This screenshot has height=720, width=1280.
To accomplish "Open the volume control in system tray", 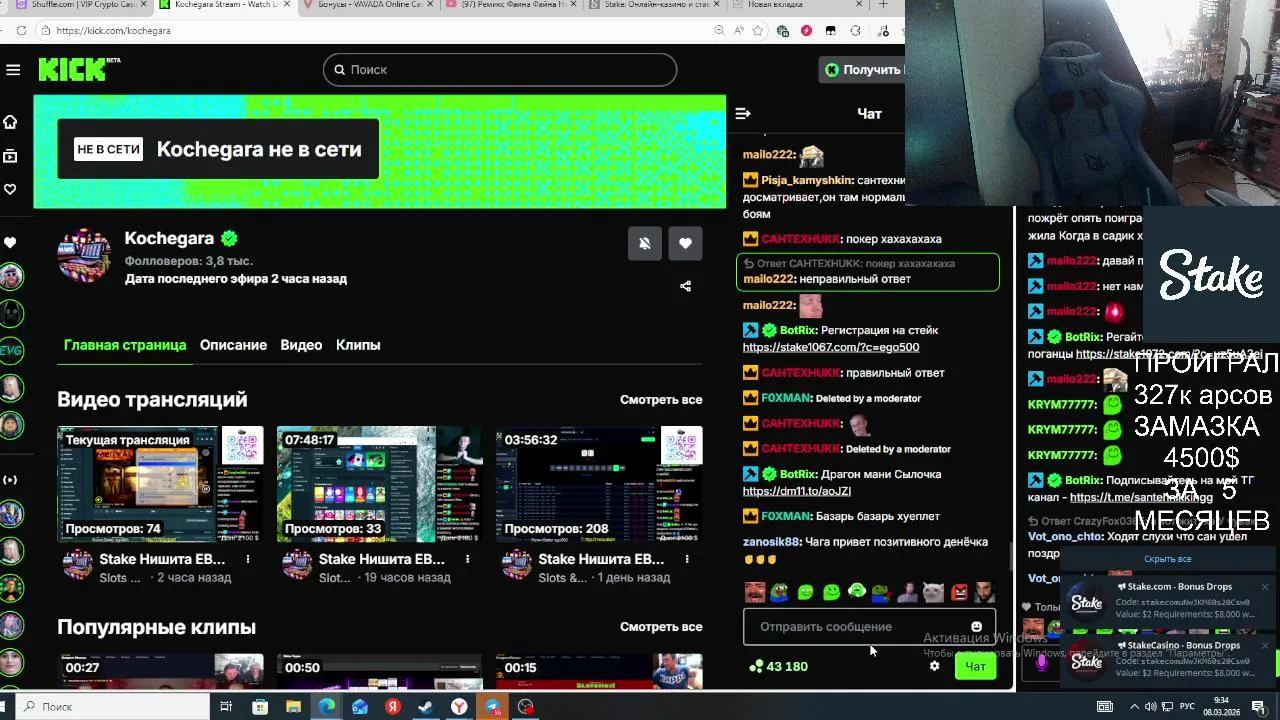I will [1151, 707].
